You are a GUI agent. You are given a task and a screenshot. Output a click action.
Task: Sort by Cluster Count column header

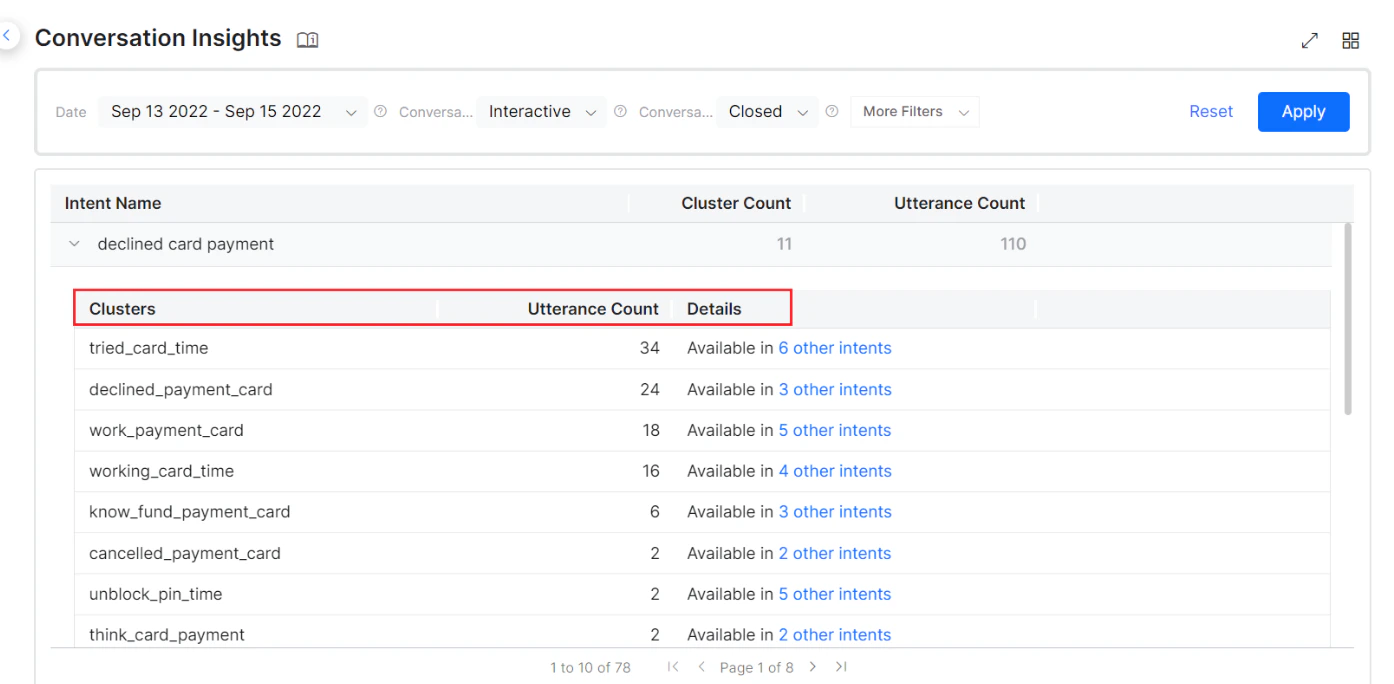736,203
